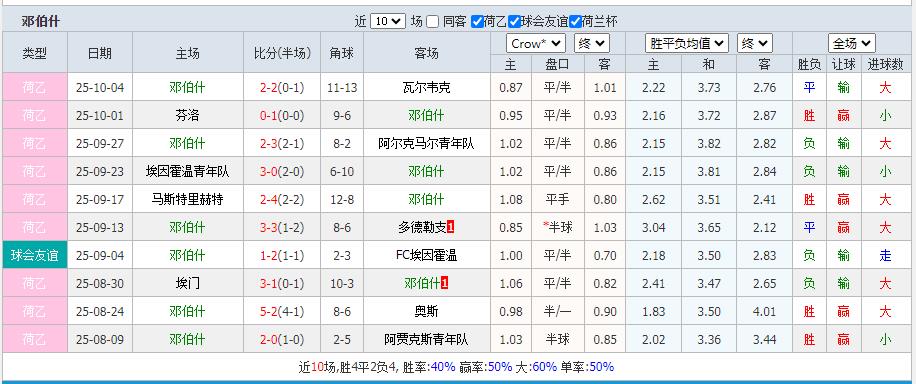Image resolution: width=916 pixels, height=384 pixels.
Task: Click the *半球 handicap cell
Action: [558, 228]
